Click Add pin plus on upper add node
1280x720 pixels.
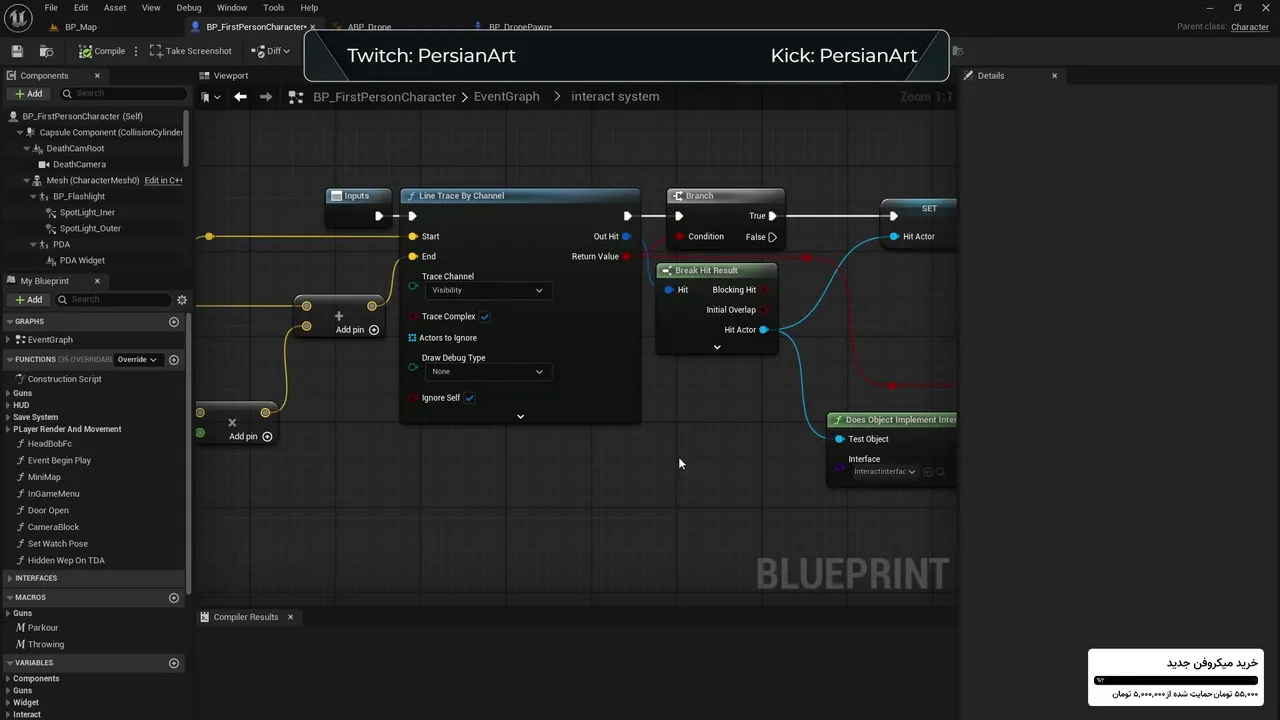[374, 330]
